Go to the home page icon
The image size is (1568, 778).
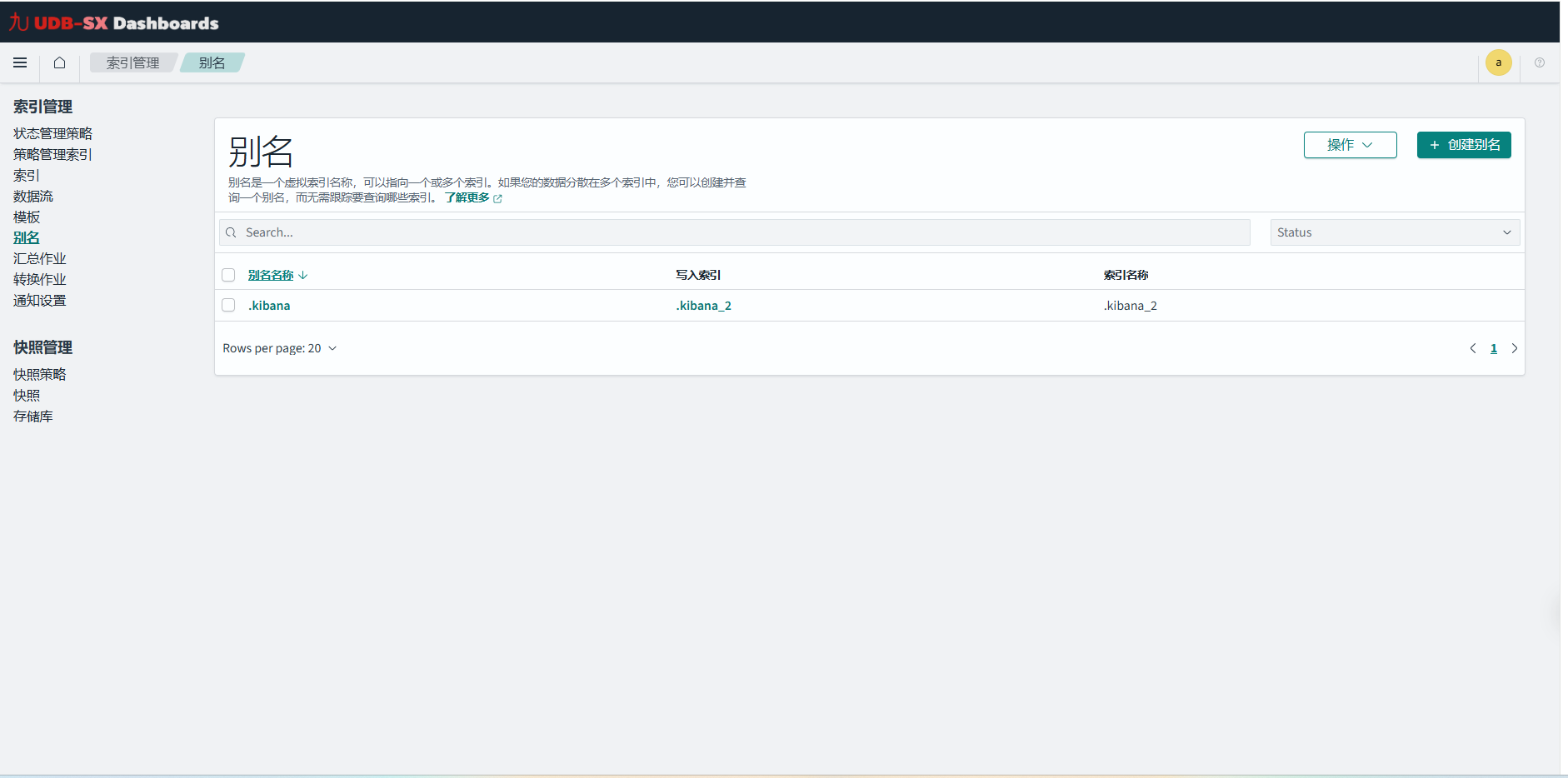pos(59,62)
